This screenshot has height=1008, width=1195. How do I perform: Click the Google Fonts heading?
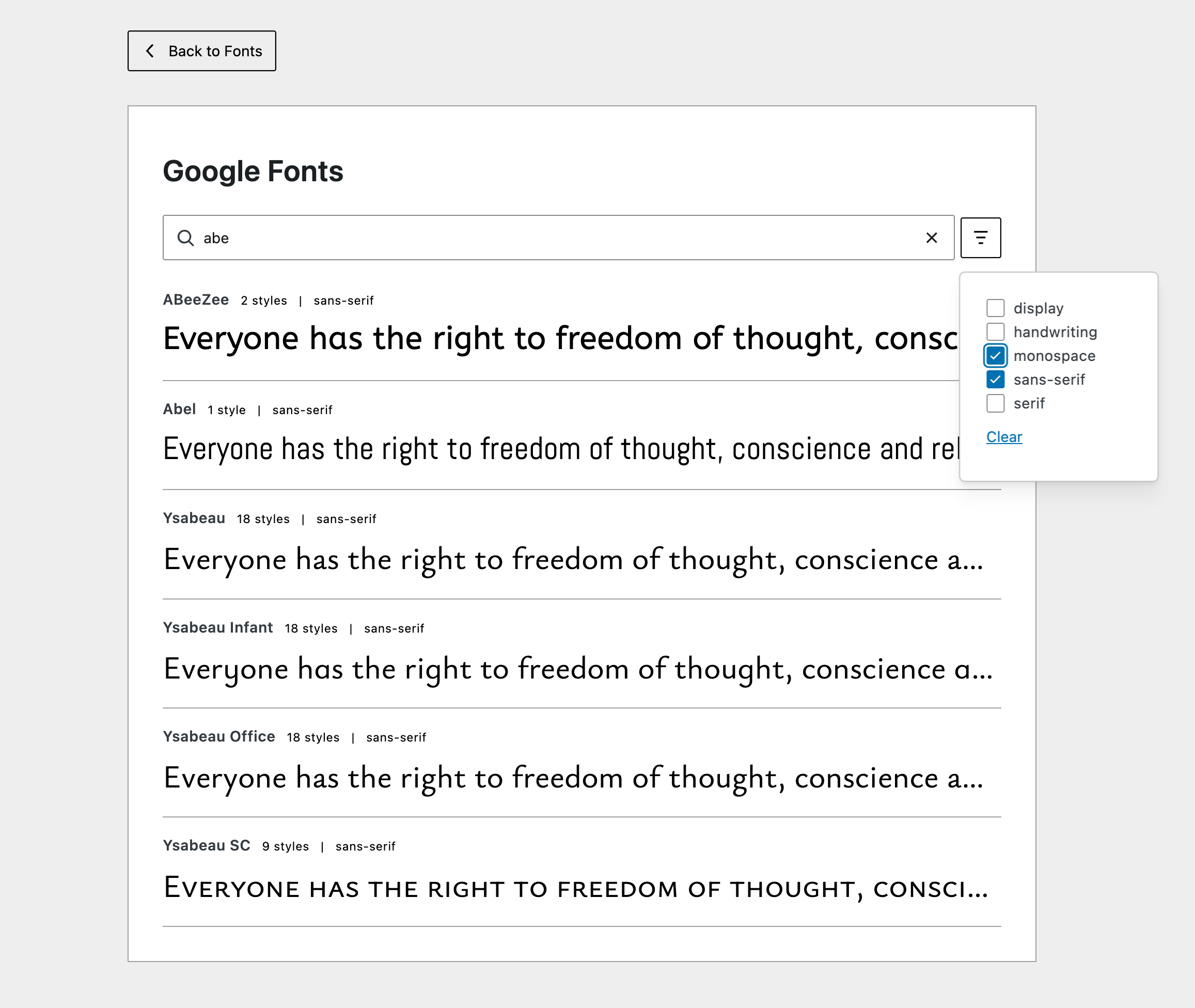(253, 171)
